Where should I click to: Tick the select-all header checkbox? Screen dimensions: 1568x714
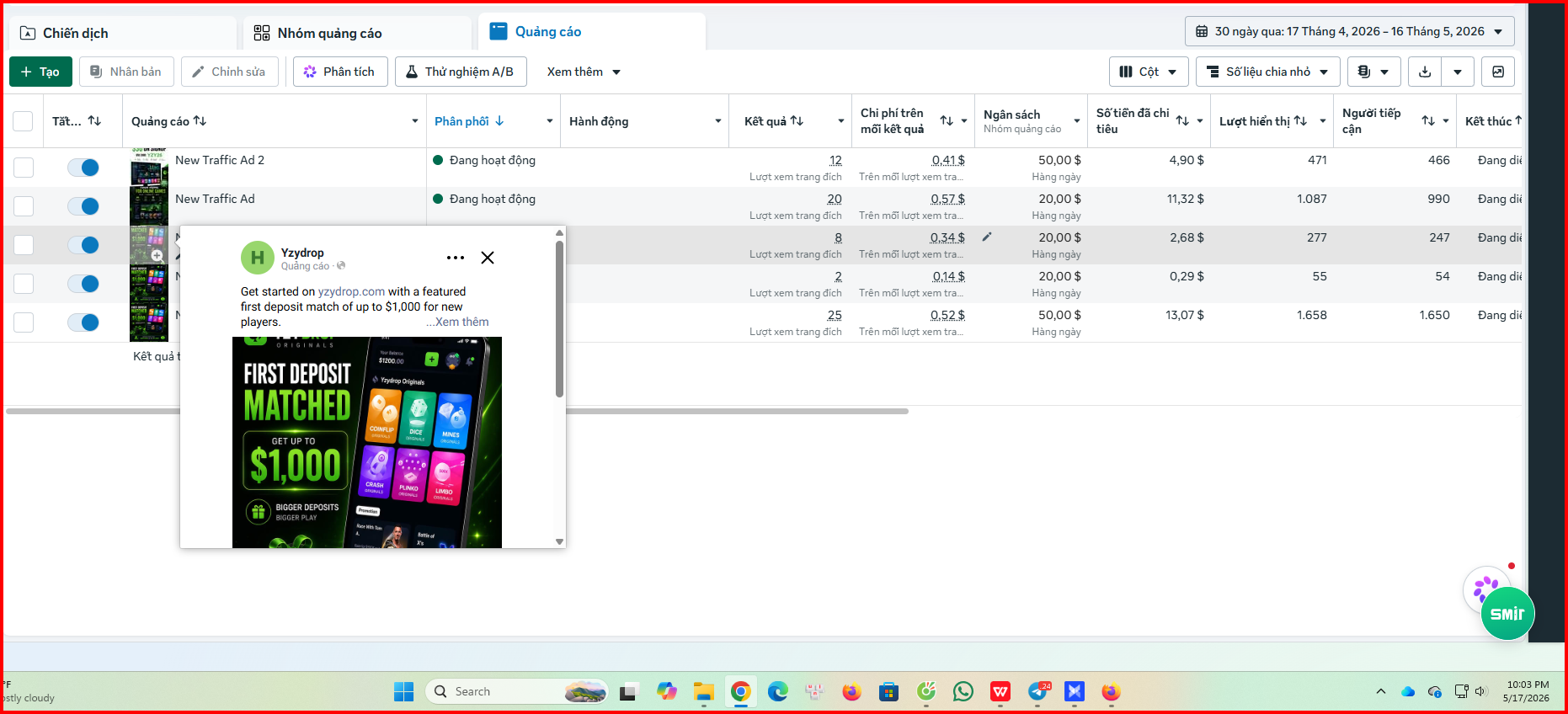[x=23, y=121]
